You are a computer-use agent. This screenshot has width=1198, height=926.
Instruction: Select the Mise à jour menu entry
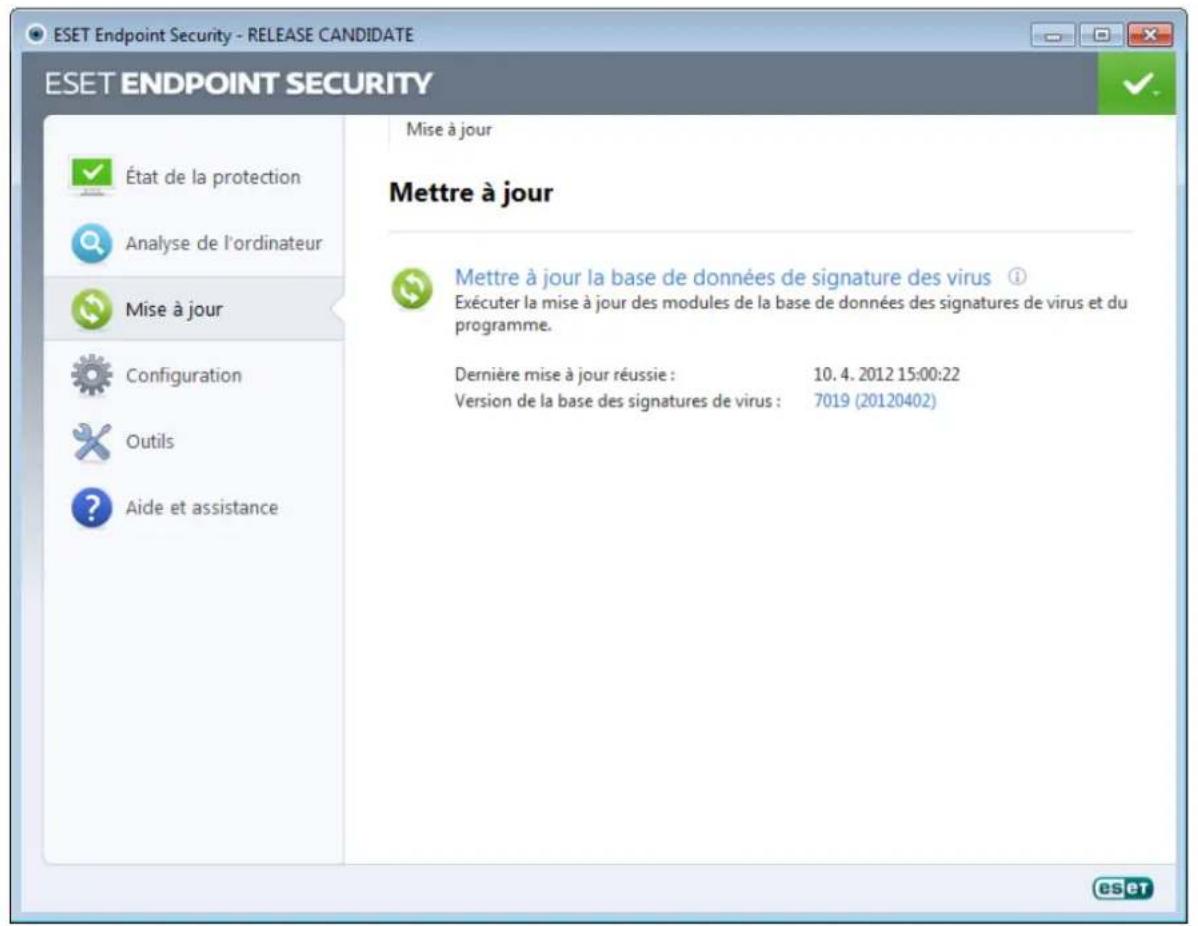pyautogui.click(x=194, y=309)
